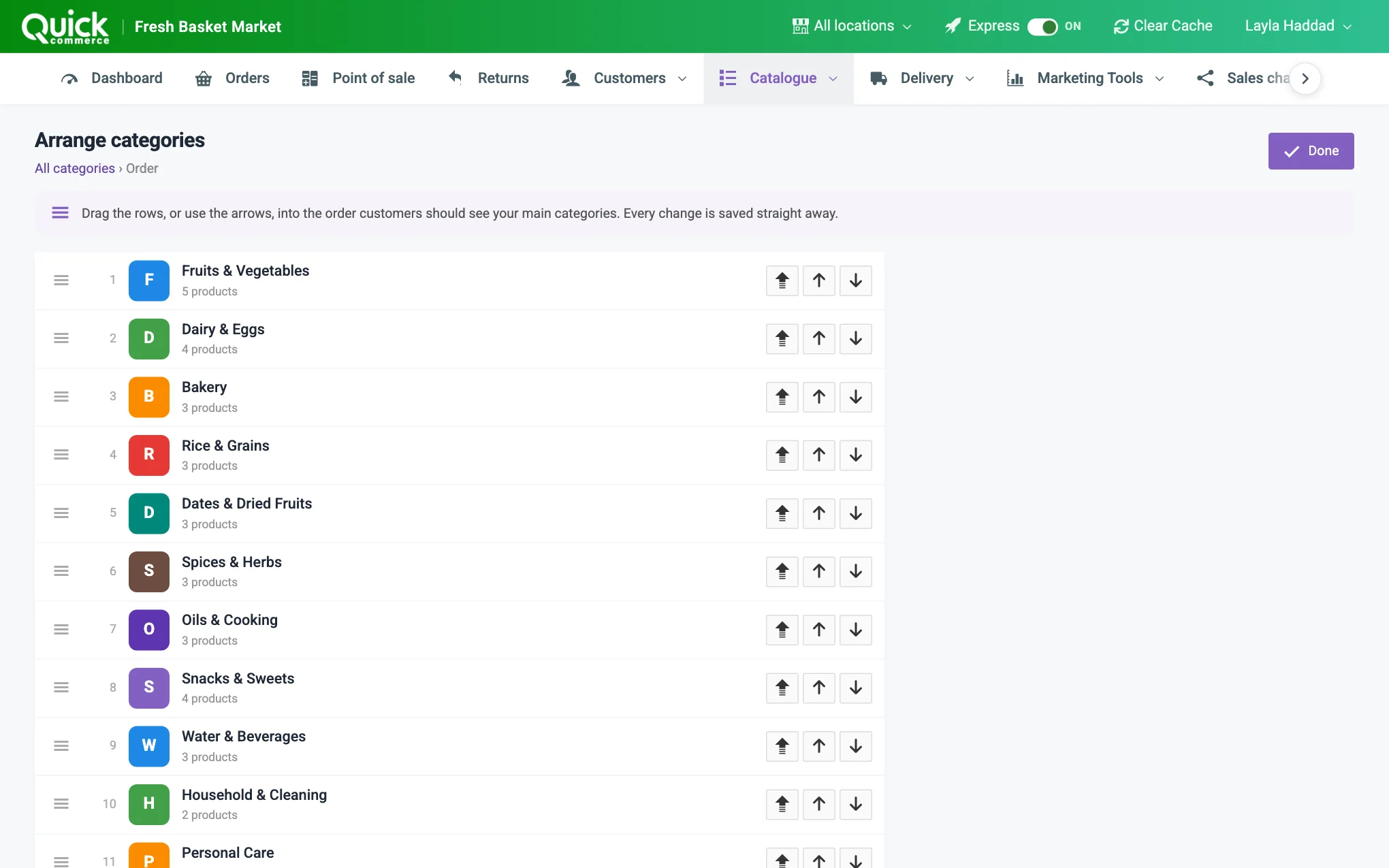1389x868 pixels.
Task: Open the Layla Haddad user menu
Action: coord(1298,26)
